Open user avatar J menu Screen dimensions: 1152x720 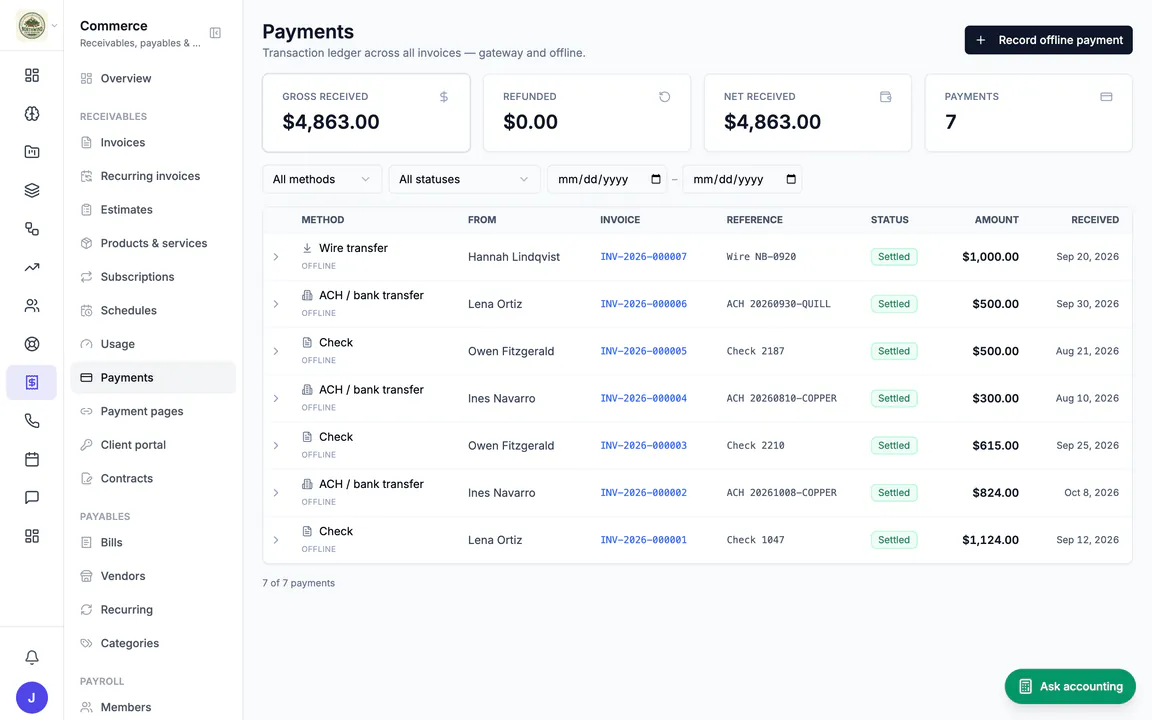coord(32,698)
